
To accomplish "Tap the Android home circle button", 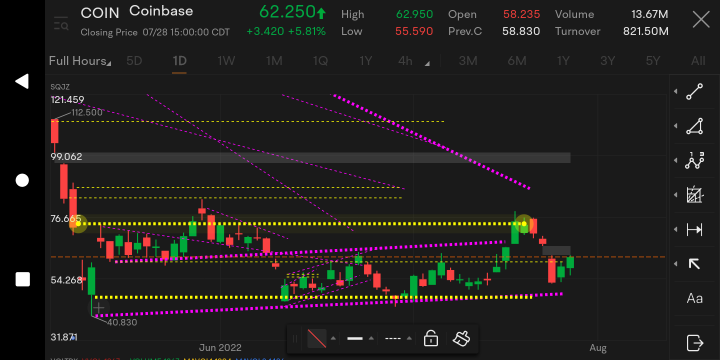I will pyautogui.click(x=22, y=180).
